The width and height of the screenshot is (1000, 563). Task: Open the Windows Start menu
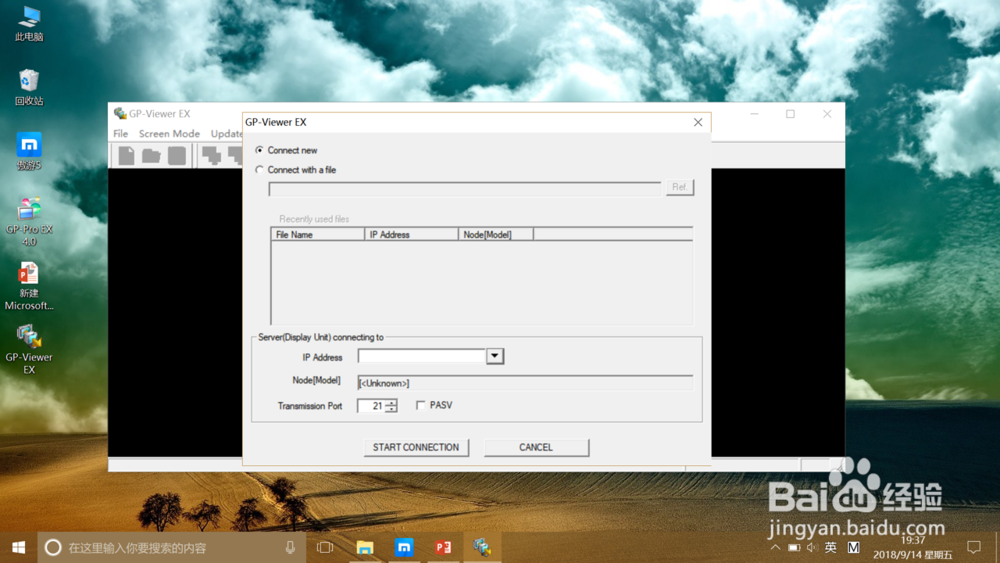tap(18, 547)
